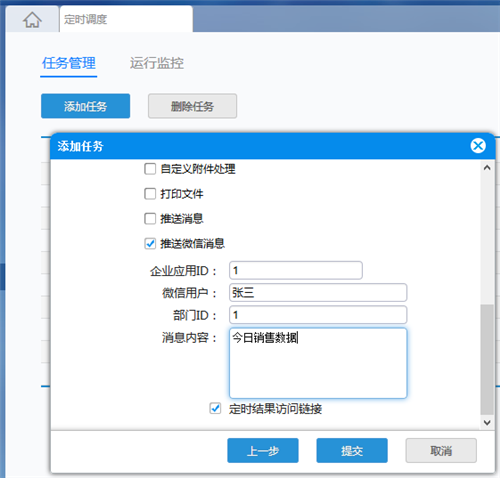Screen dimensions: 500x478
Task: Click the dialog scrollbar up arrow
Action: (x=487, y=168)
